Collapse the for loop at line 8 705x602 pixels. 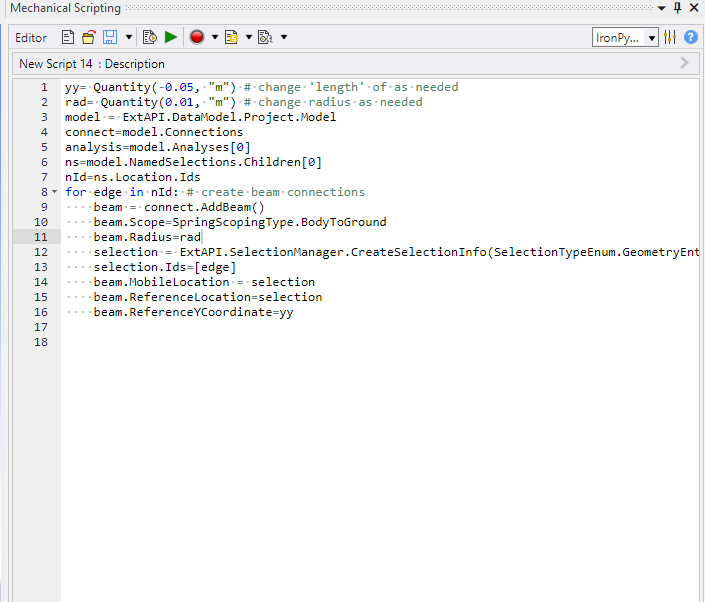click(54, 192)
